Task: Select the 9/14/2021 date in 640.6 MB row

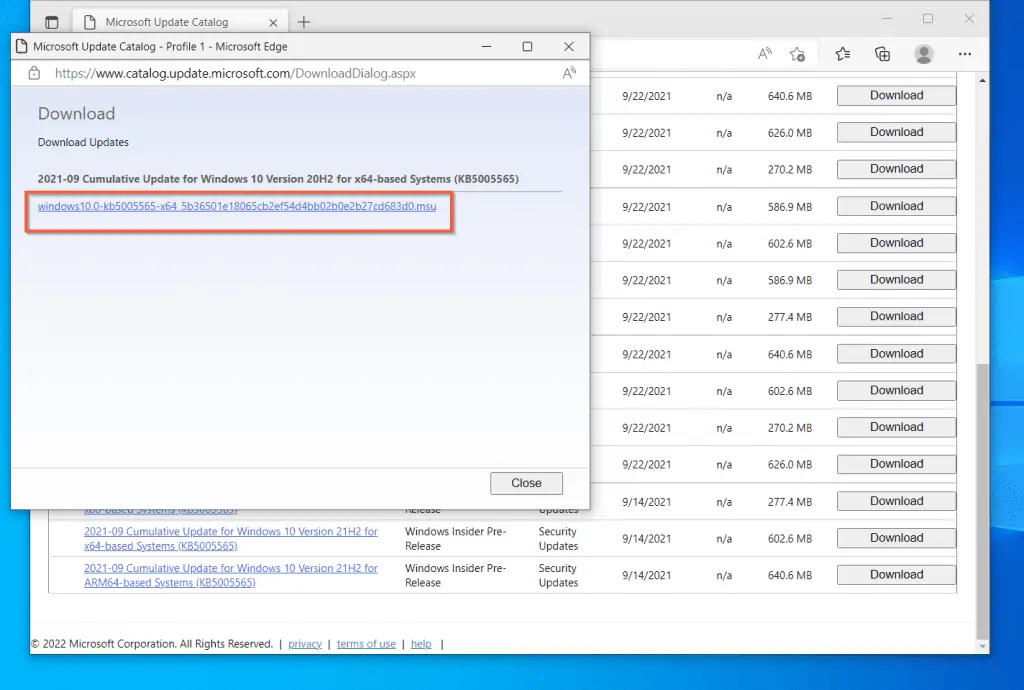Action: pos(647,575)
